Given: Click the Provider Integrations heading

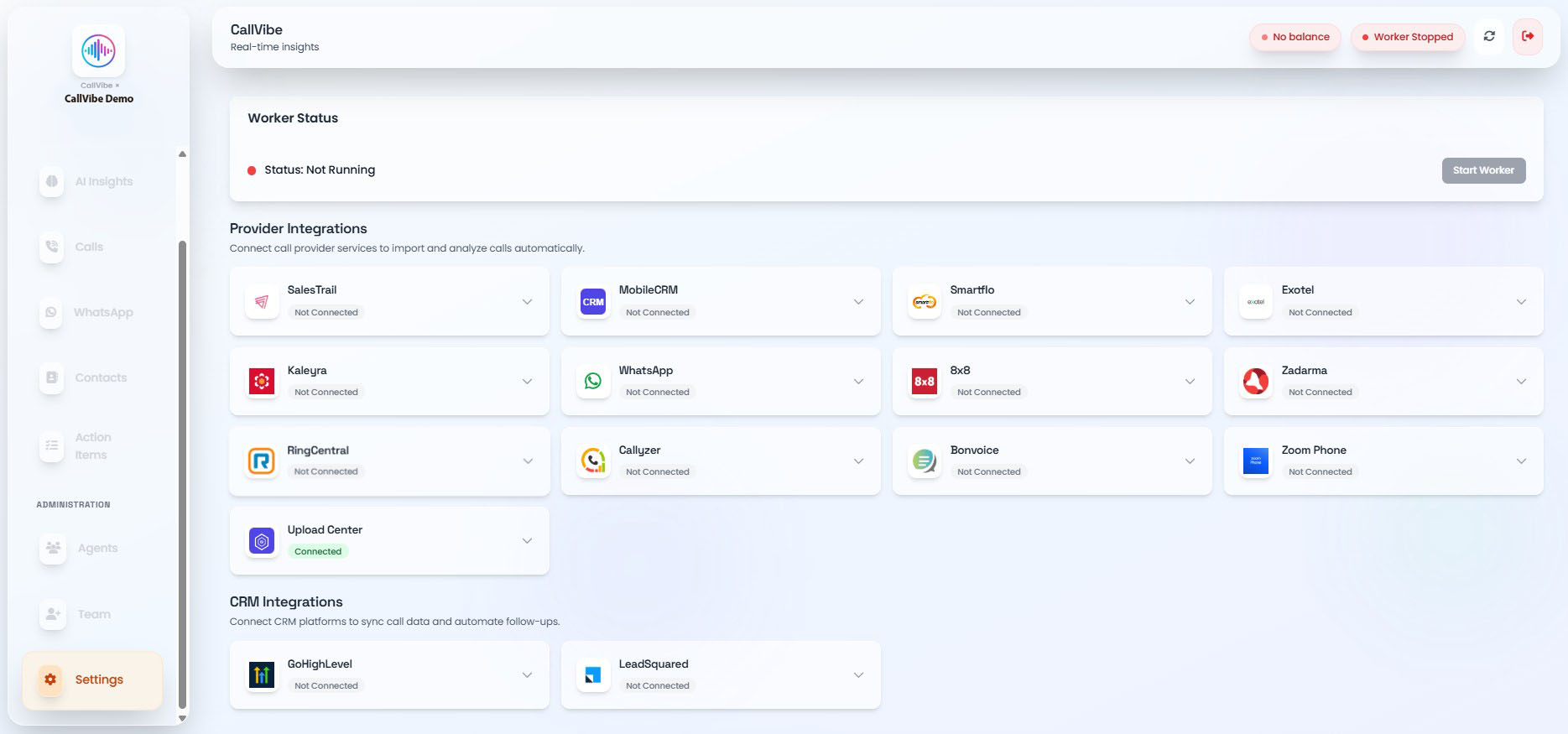Looking at the screenshot, I should pyautogui.click(x=298, y=228).
